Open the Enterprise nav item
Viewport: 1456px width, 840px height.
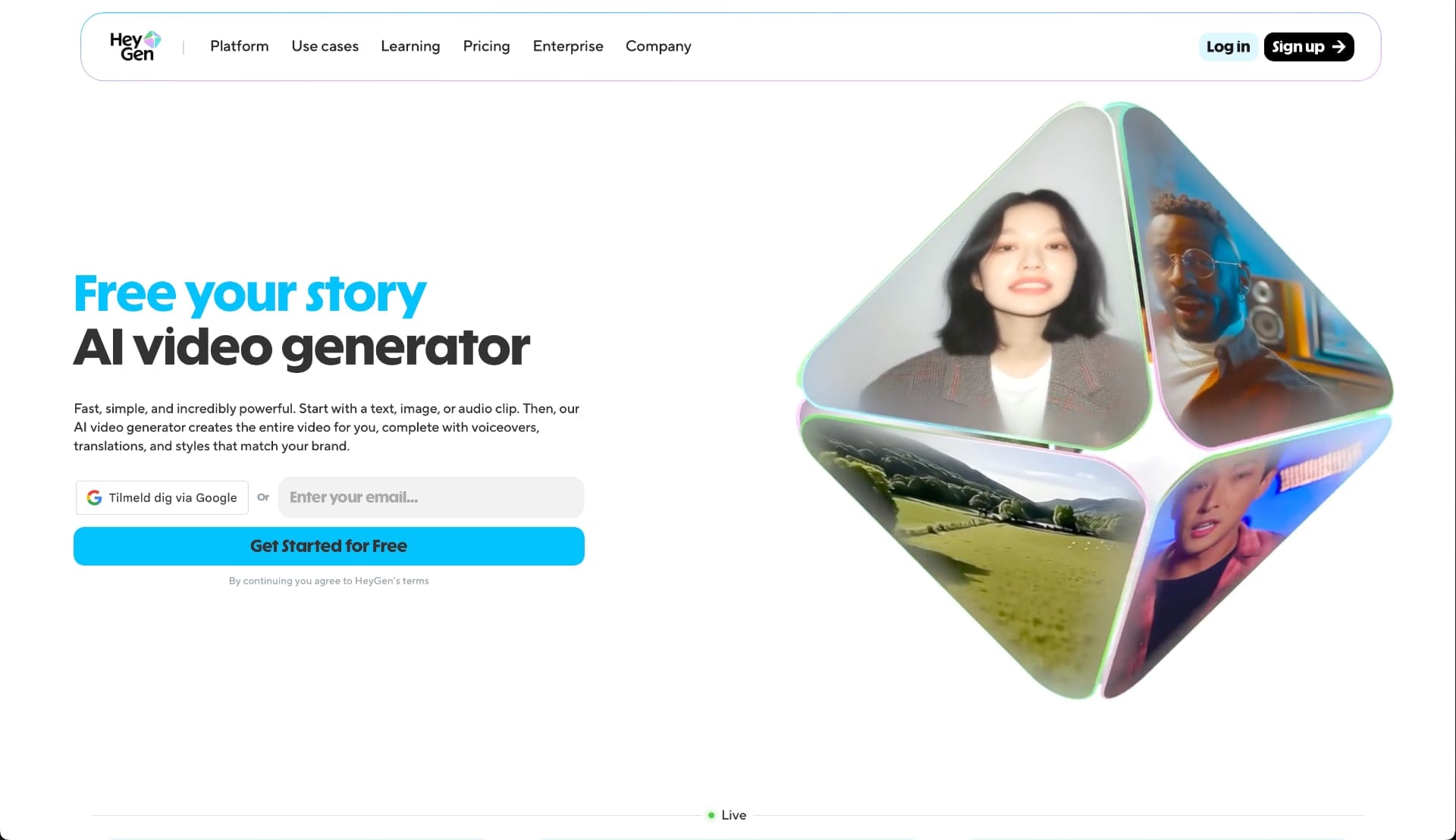(x=567, y=46)
